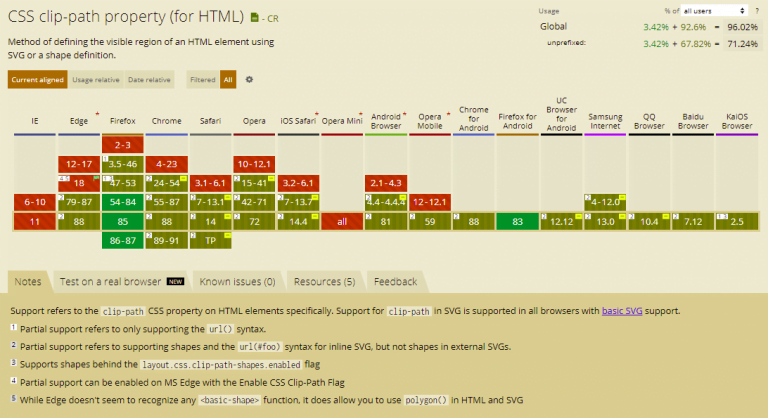The width and height of the screenshot is (768, 418).
Task: Click the Firefox column header
Action: (x=122, y=121)
